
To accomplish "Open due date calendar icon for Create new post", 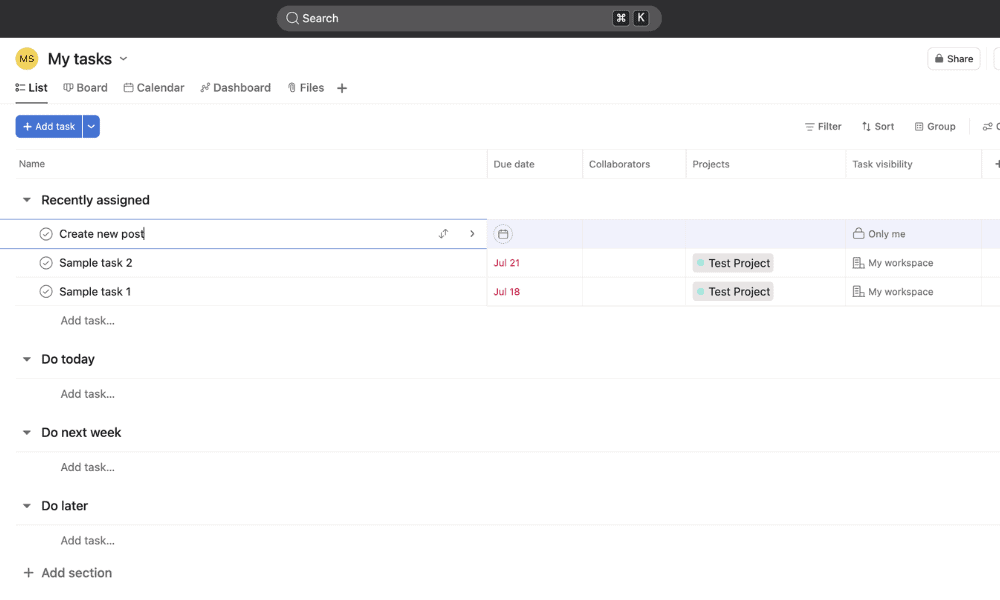I will pyautogui.click(x=503, y=234).
